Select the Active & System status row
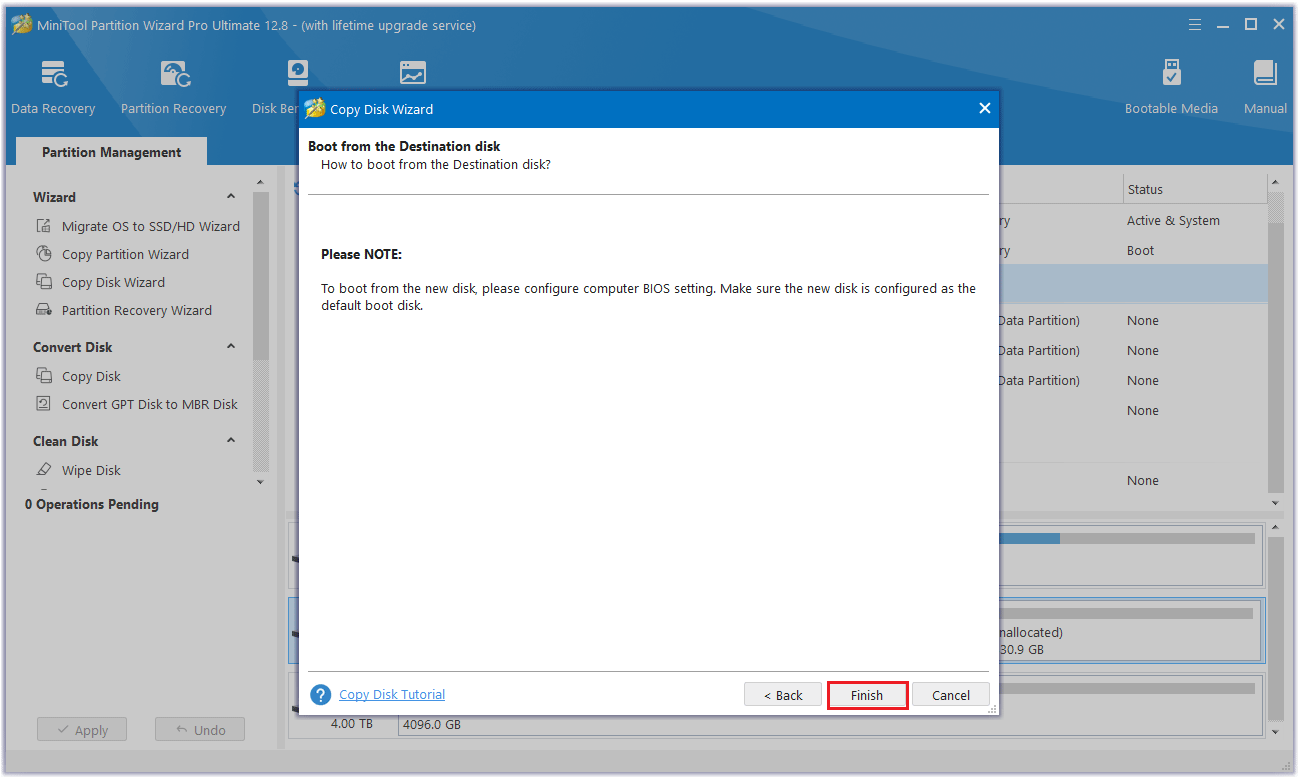Image resolution: width=1298 pixels, height=778 pixels. pyautogui.click(x=1173, y=221)
